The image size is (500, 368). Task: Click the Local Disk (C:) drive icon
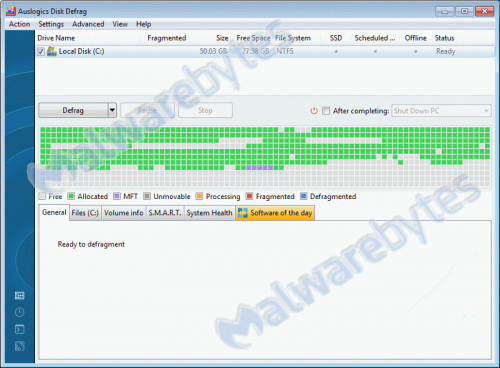click(52, 51)
